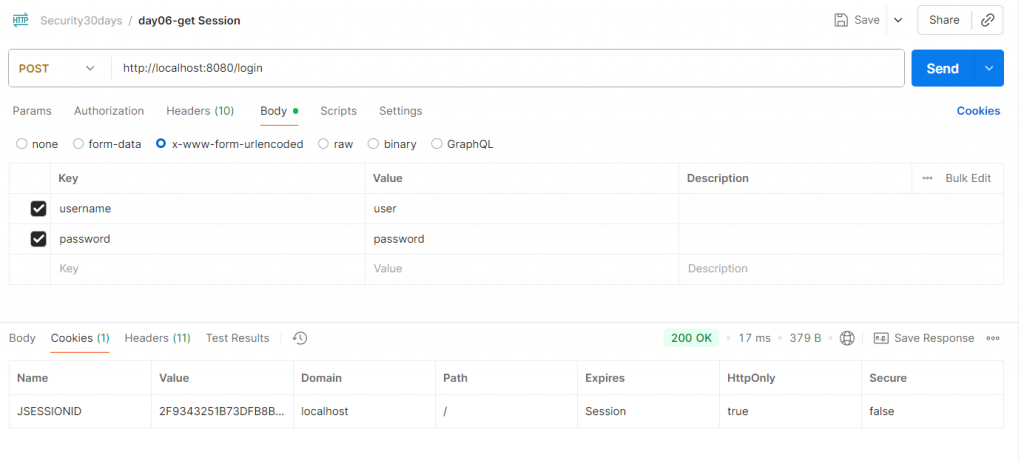Expand the Send button dropdown arrow
This screenshot has height=461, width=1024.
[x=989, y=68]
